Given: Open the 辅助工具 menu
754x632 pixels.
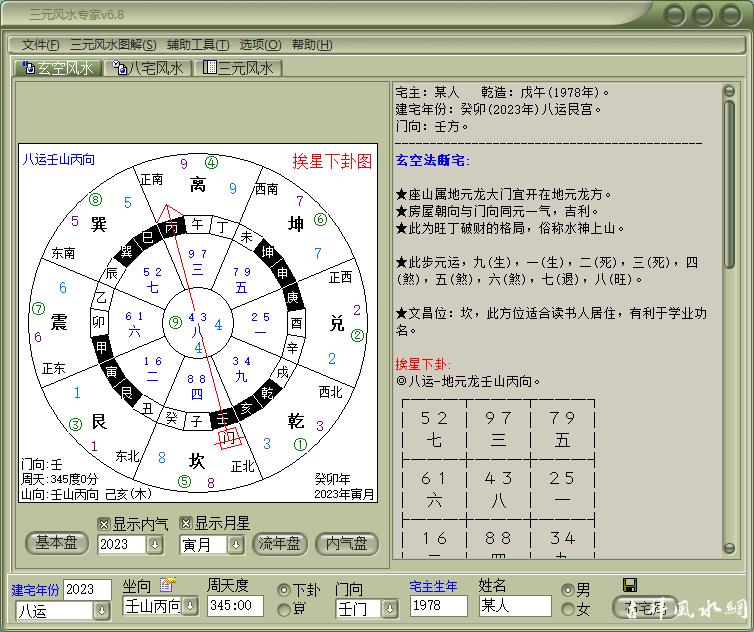Looking at the screenshot, I should click(x=198, y=45).
